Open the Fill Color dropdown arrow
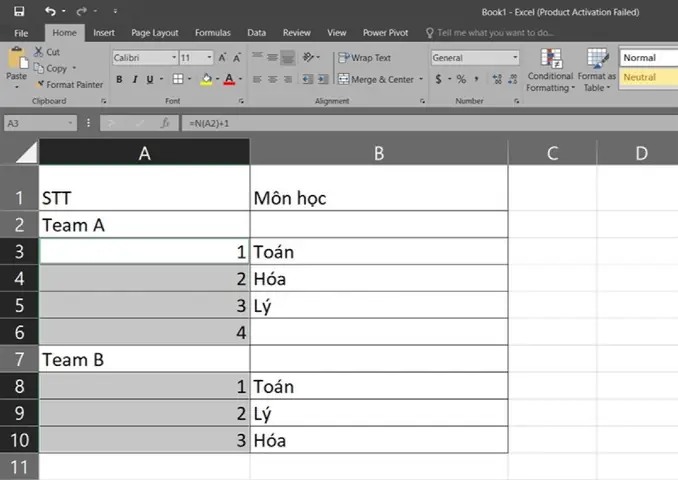 [217, 79]
